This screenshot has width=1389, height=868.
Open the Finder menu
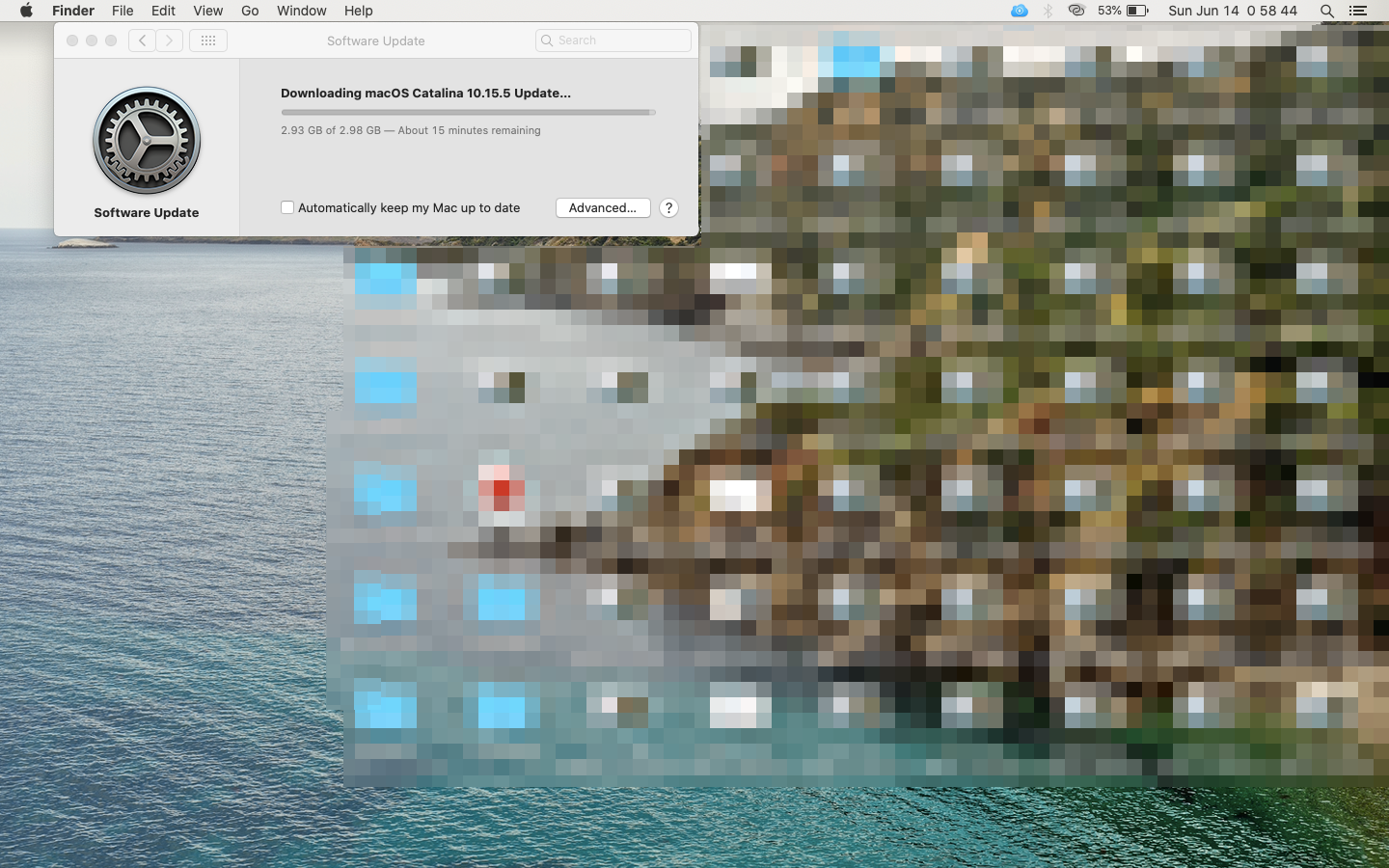coord(73,11)
